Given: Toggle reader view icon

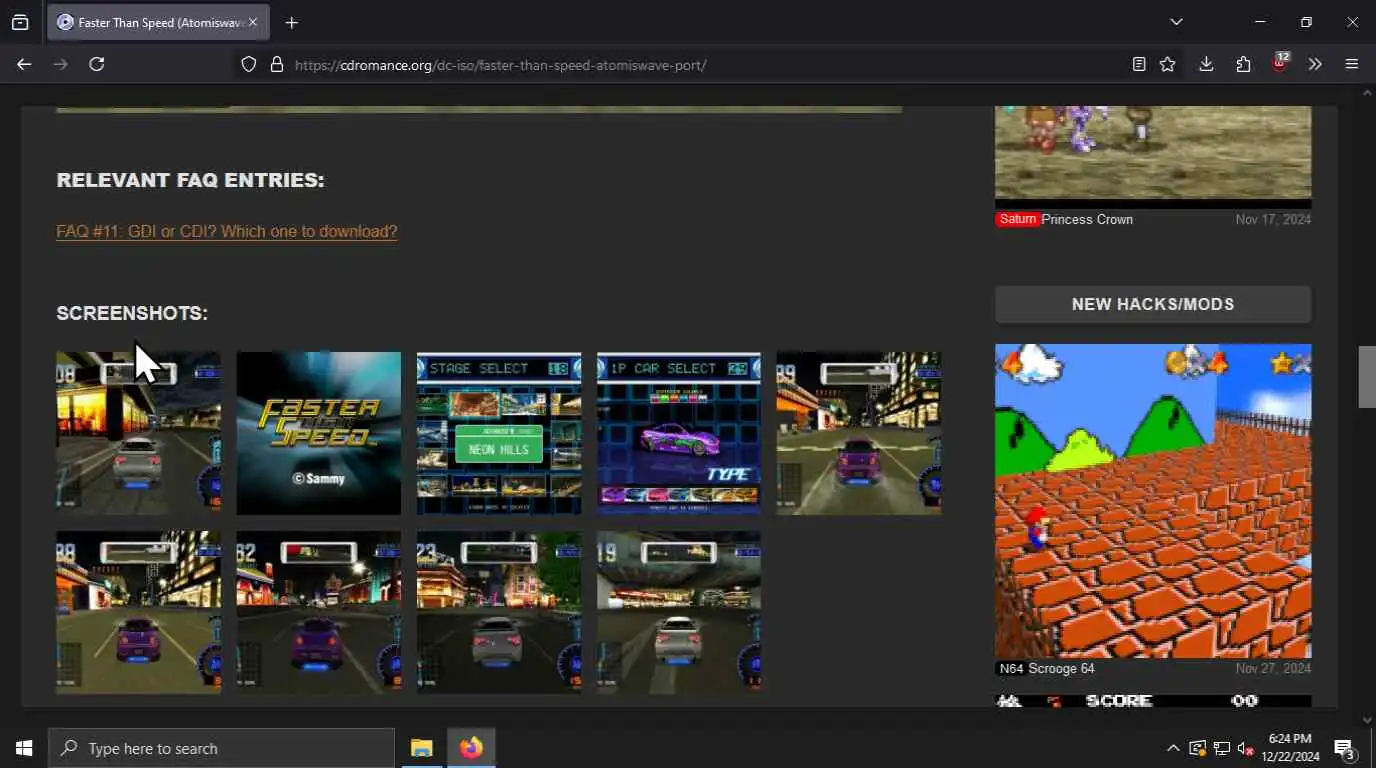Looking at the screenshot, I should pyautogui.click(x=1139, y=64).
